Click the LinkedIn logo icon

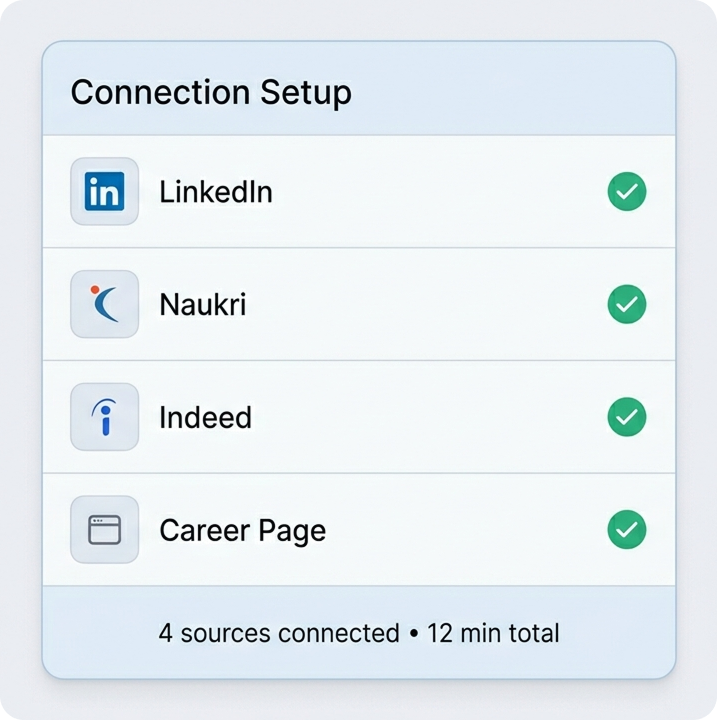click(x=104, y=191)
